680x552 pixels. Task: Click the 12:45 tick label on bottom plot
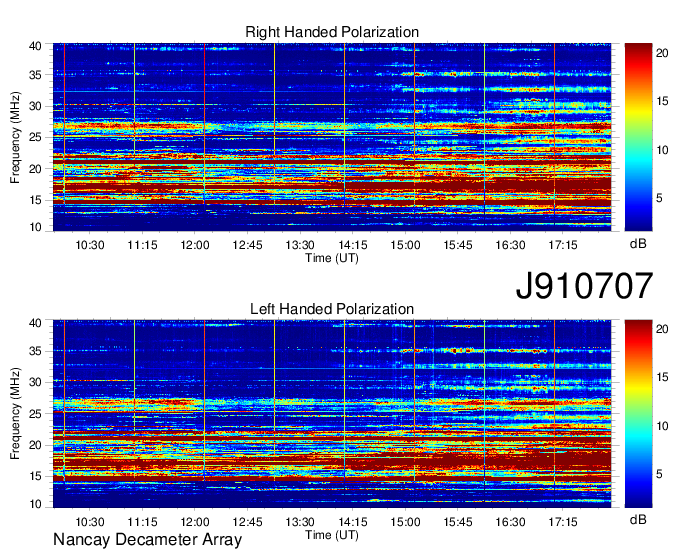[x=247, y=522]
